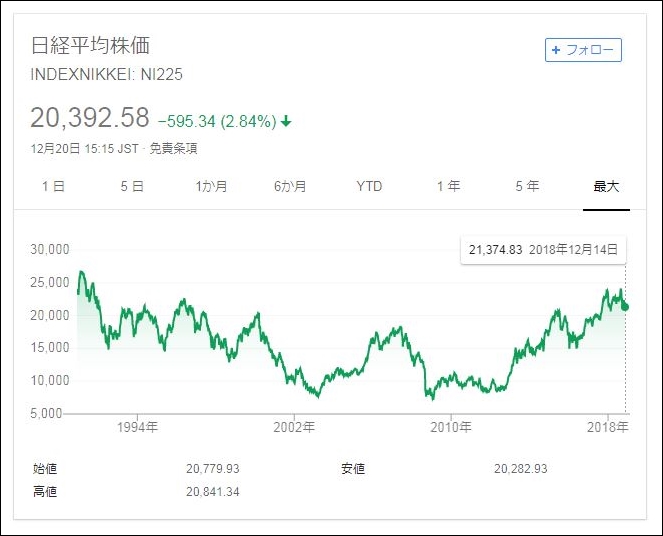Click the 安値 label
This screenshot has width=663, height=536.
353,468
